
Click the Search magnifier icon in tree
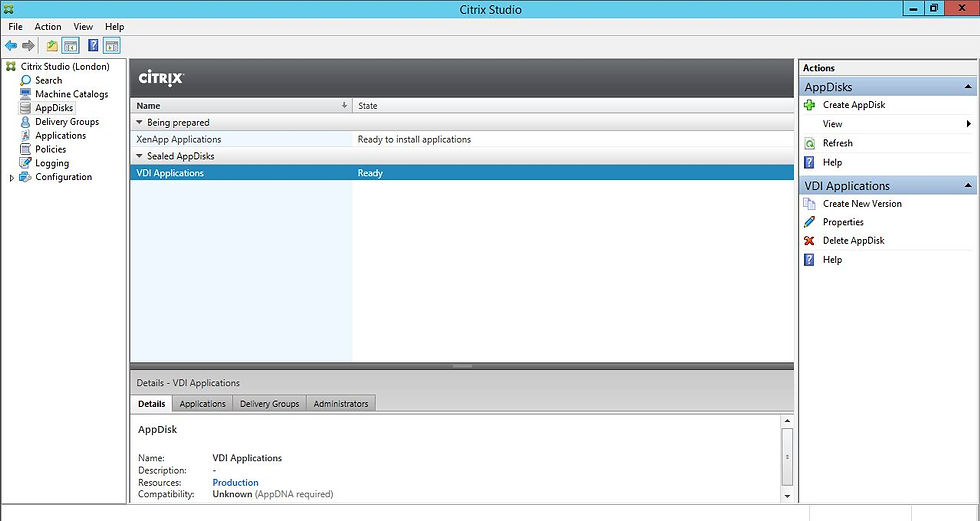(x=25, y=81)
